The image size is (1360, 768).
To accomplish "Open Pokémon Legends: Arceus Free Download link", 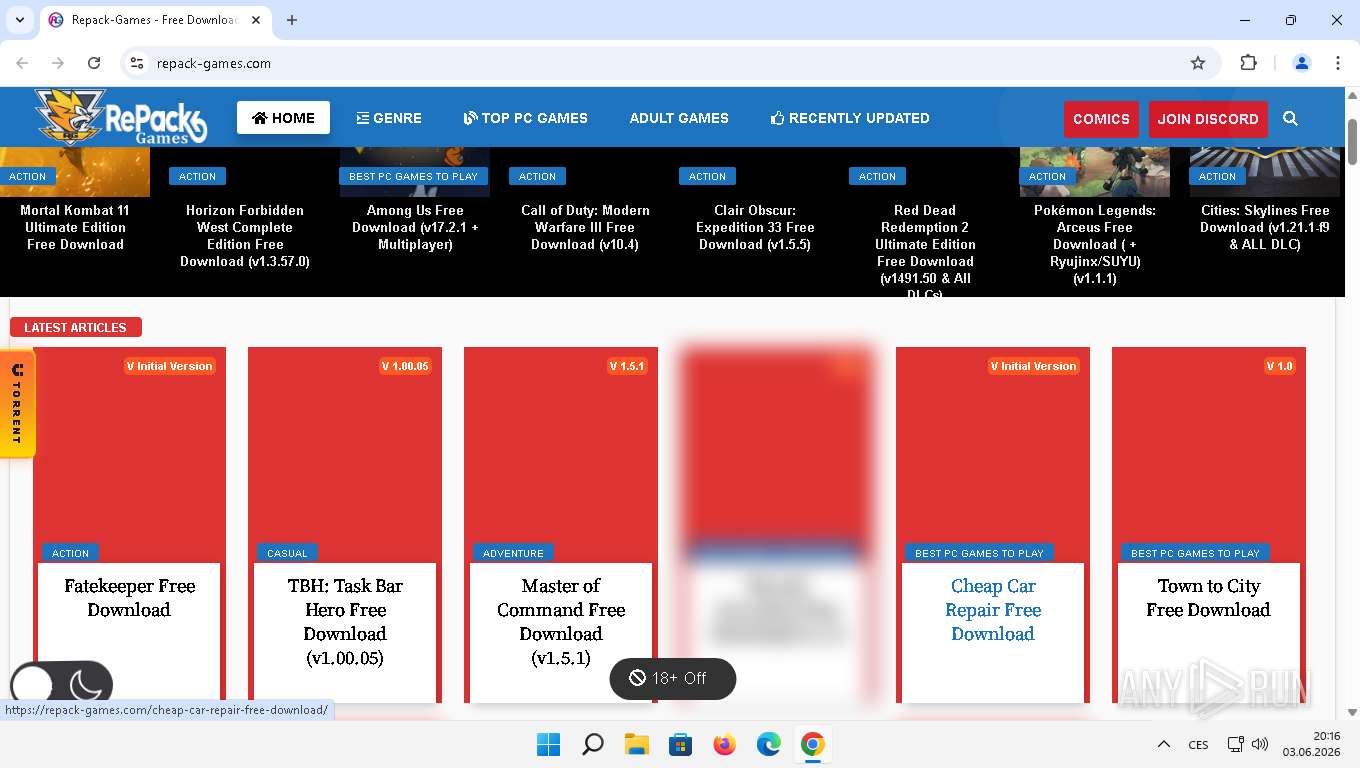I will coord(1095,244).
